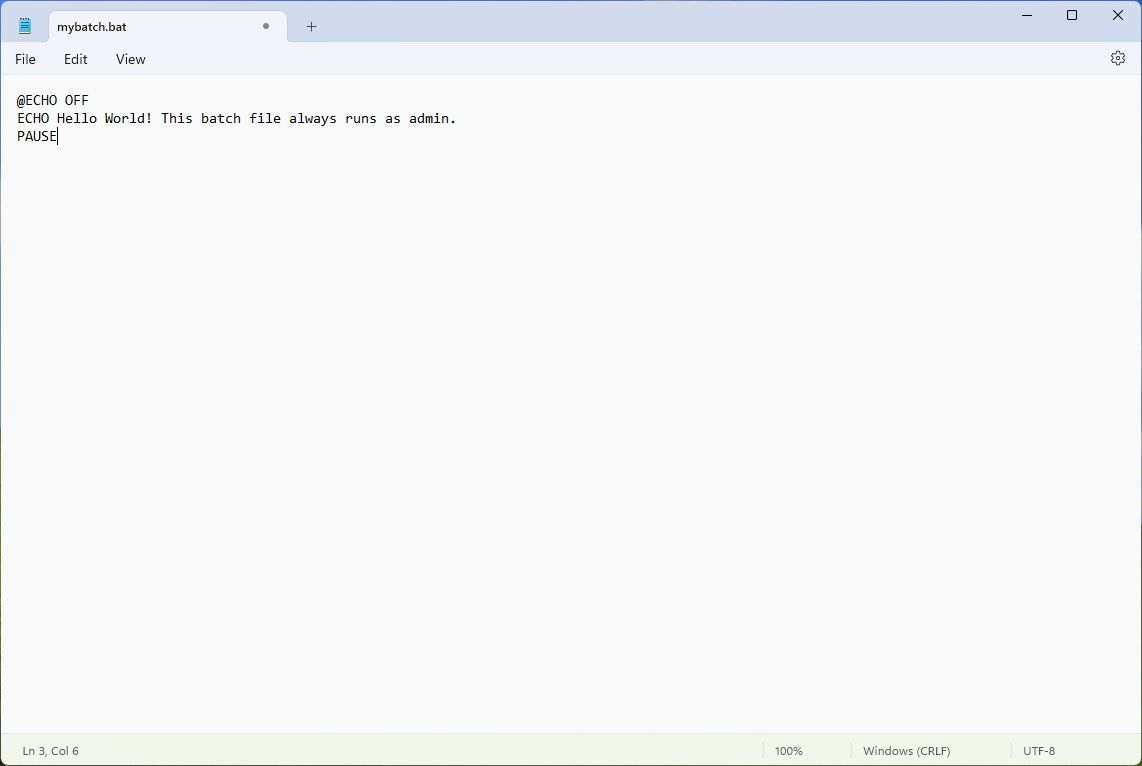Open the View menu
1142x766 pixels.
pos(130,59)
